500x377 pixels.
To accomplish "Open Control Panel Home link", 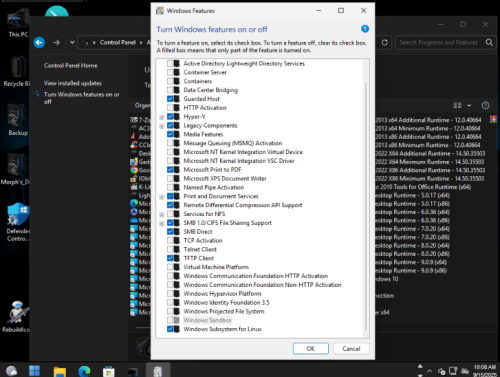I will coord(71,65).
